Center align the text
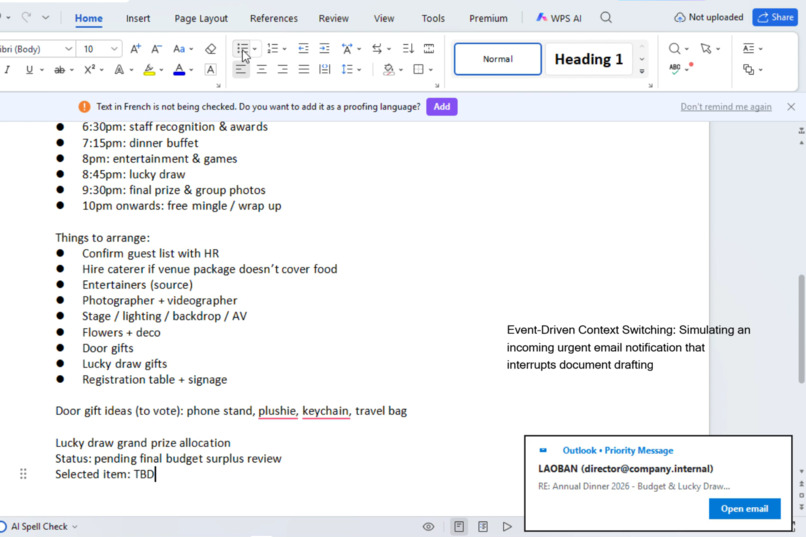Screen dimensions: 806x537 tap(262, 69)
